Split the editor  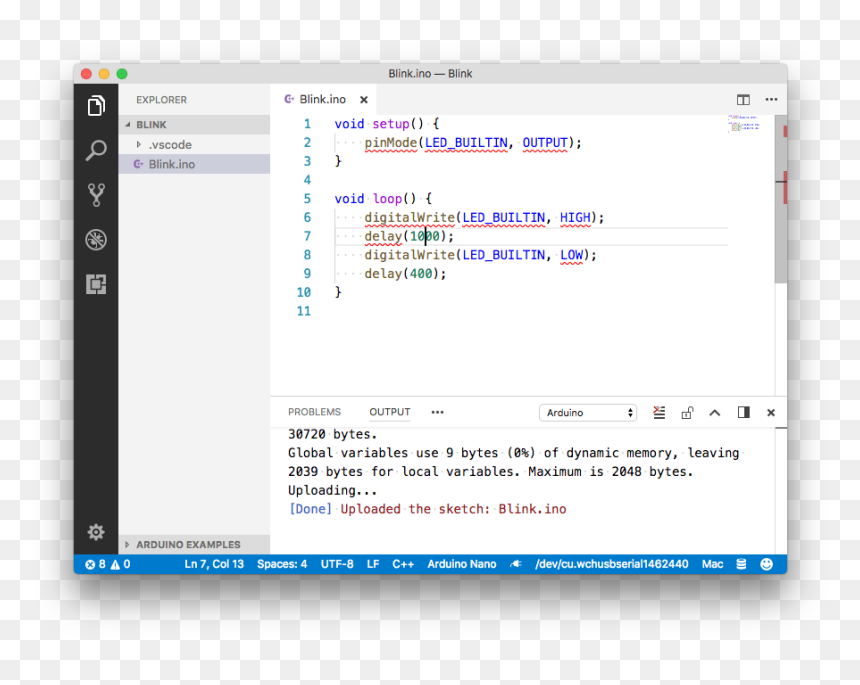coord(743,100)
